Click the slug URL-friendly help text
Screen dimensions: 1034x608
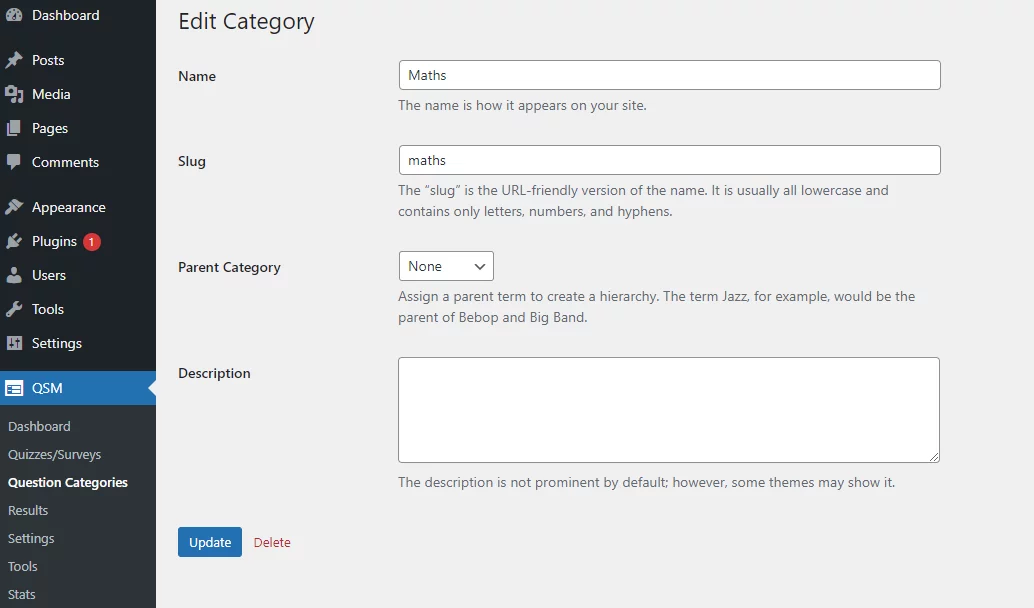pos(644,201)
